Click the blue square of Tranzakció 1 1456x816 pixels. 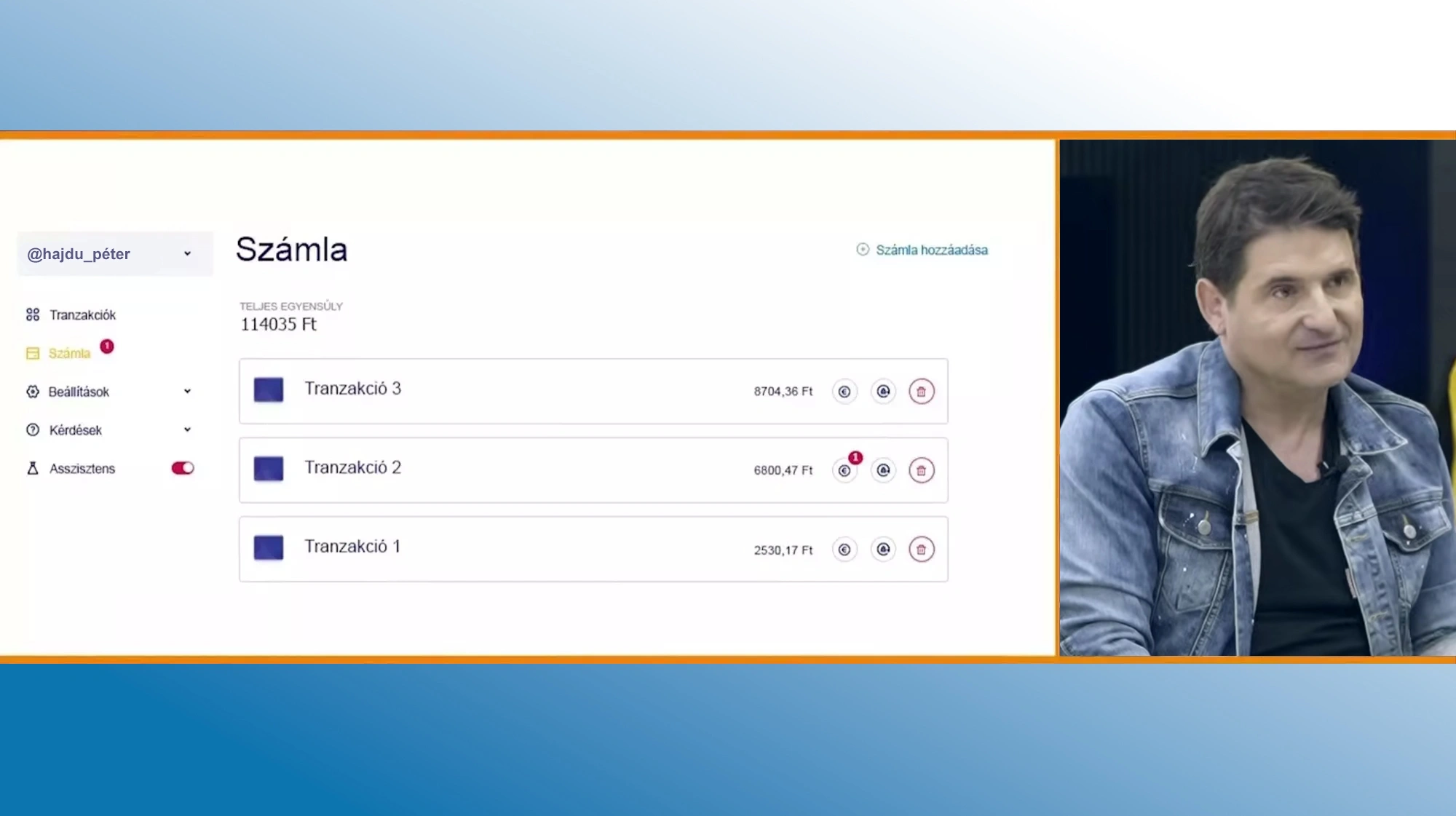(269, 547)
